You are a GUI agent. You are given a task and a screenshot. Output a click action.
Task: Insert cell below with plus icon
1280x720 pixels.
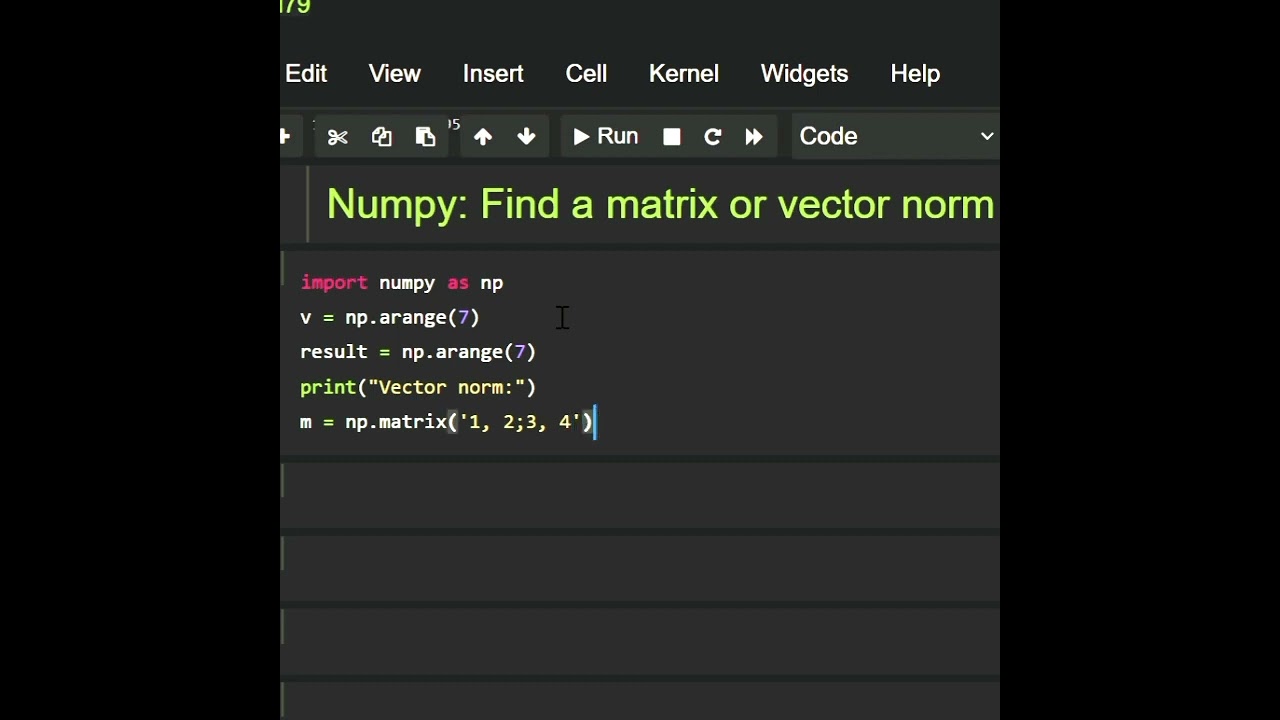pos(286,137)
